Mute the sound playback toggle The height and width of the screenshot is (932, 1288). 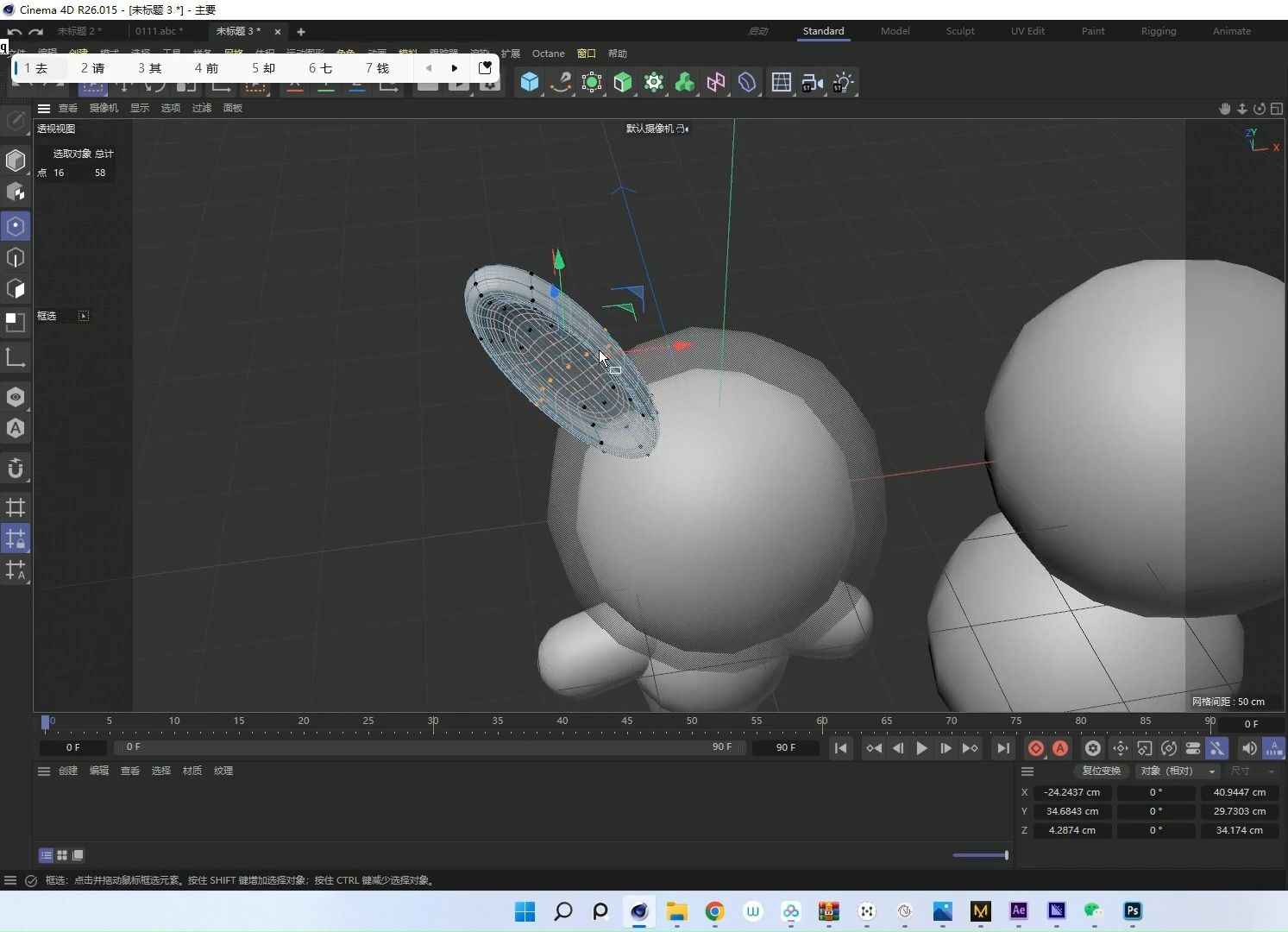click(1250, 748)
